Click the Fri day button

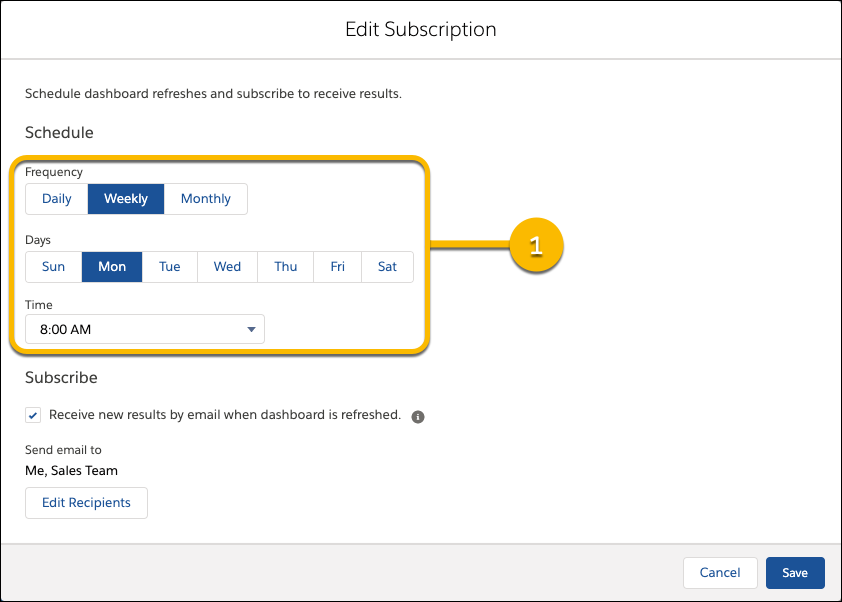click(338, 267)
